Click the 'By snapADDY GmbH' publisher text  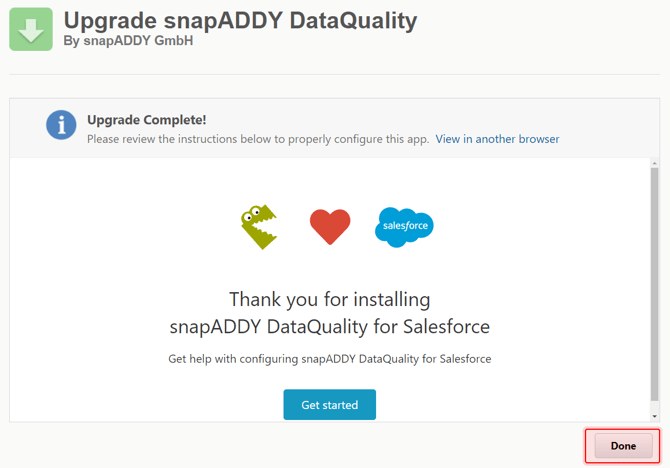coord(128,41)
